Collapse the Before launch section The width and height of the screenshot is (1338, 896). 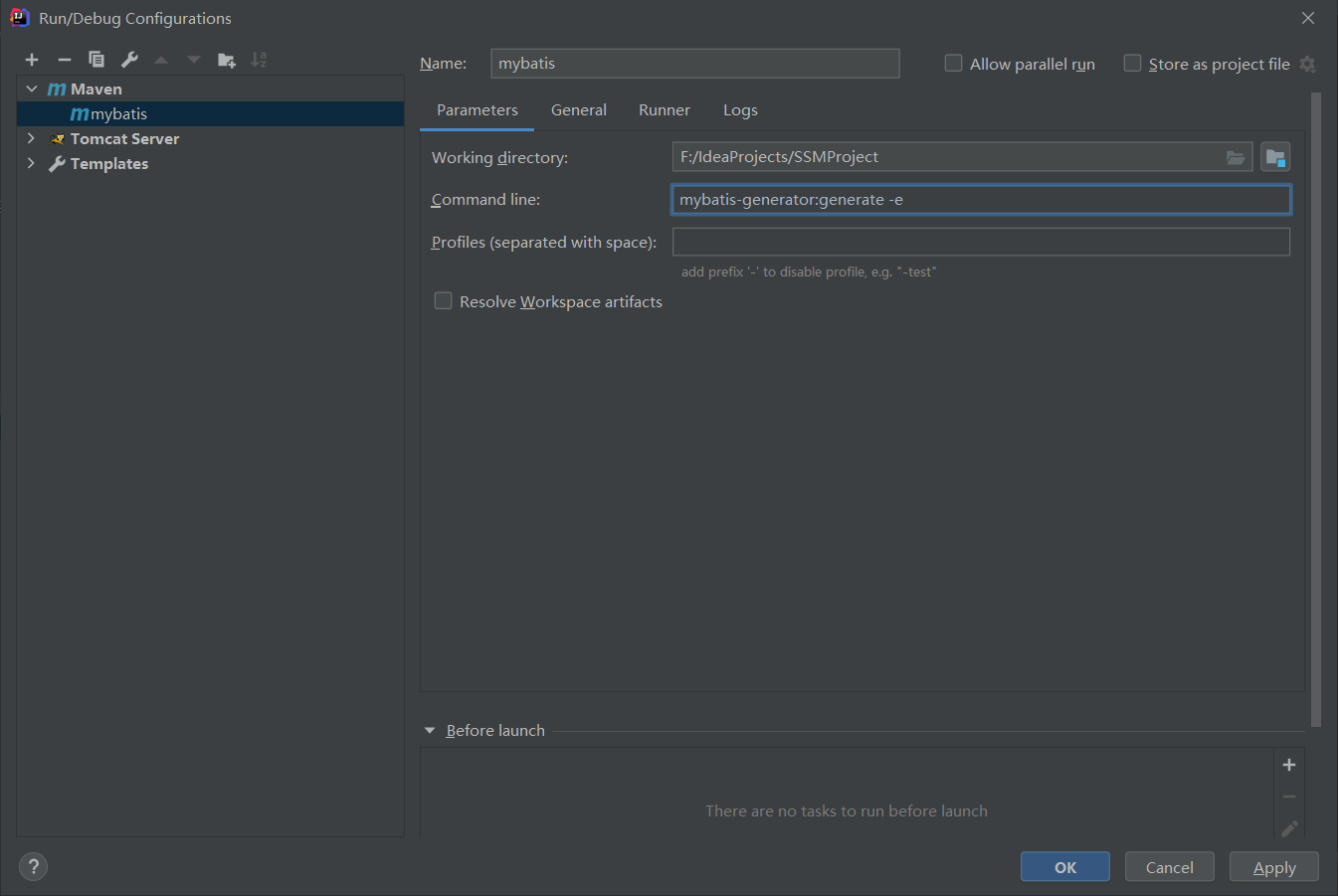[430, 731]
